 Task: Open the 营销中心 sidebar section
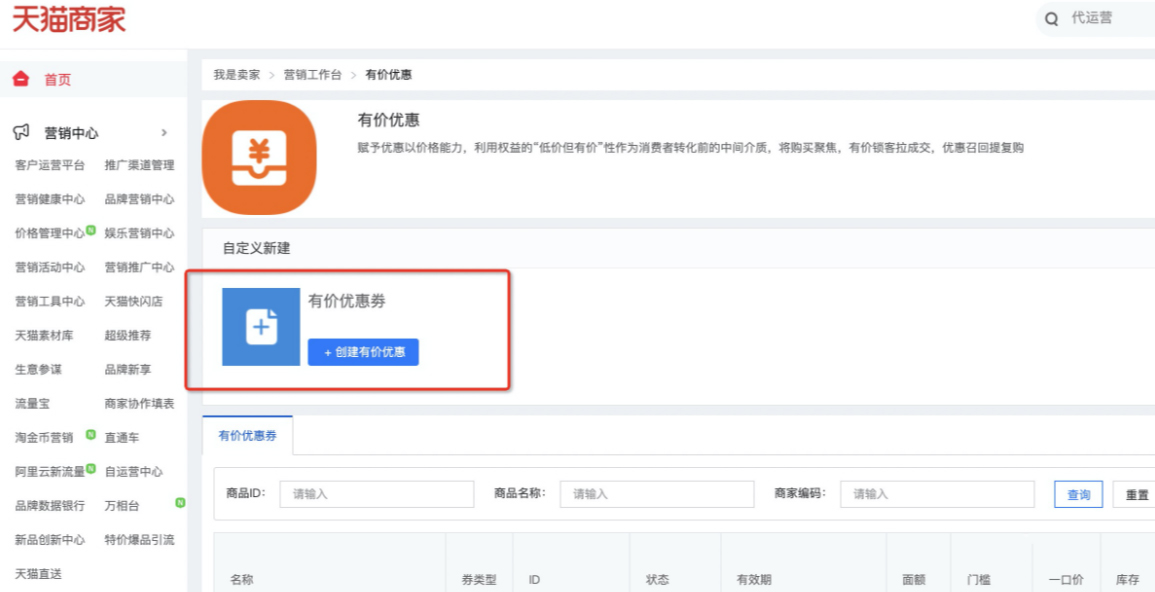point(71,133)
